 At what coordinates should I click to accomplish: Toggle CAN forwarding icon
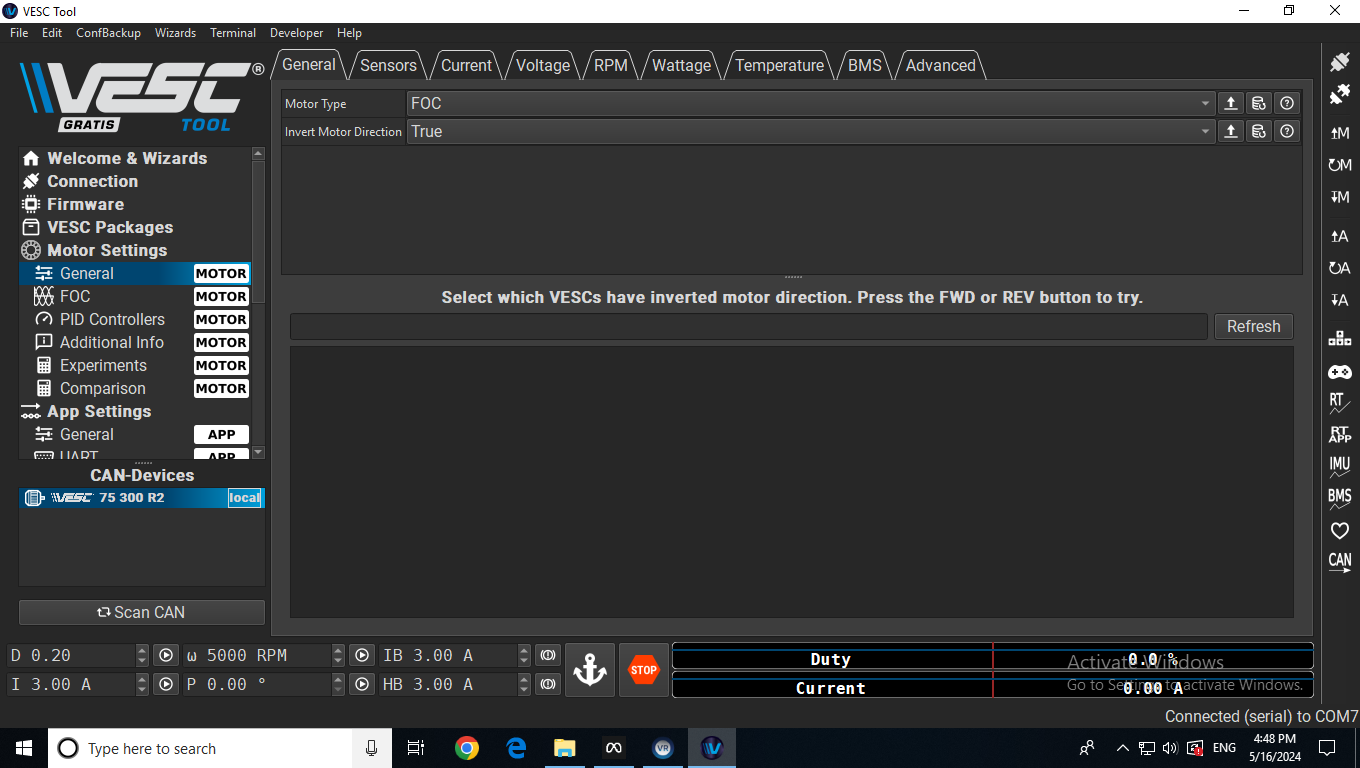pyautogui.click(x=1339, y=562)
